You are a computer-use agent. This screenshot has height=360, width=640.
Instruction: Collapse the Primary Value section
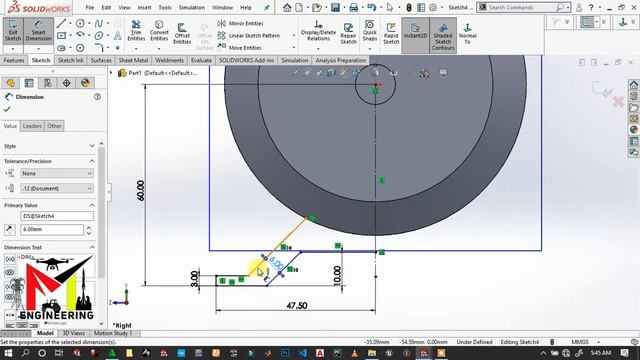tap(92, 205)
